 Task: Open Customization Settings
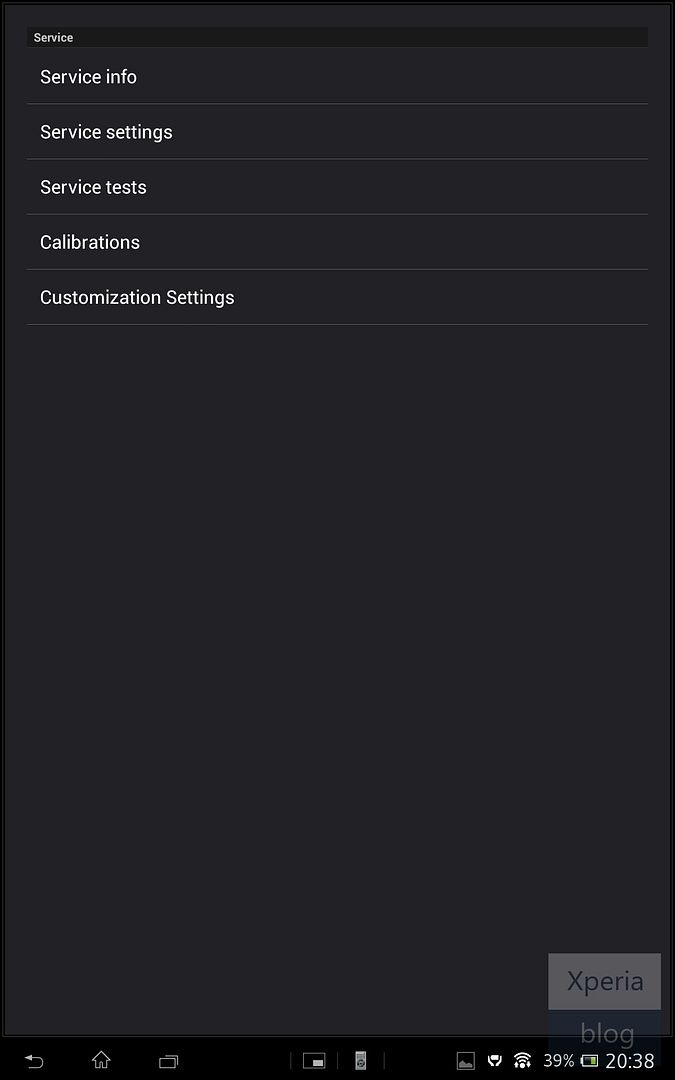pos(137,297)
